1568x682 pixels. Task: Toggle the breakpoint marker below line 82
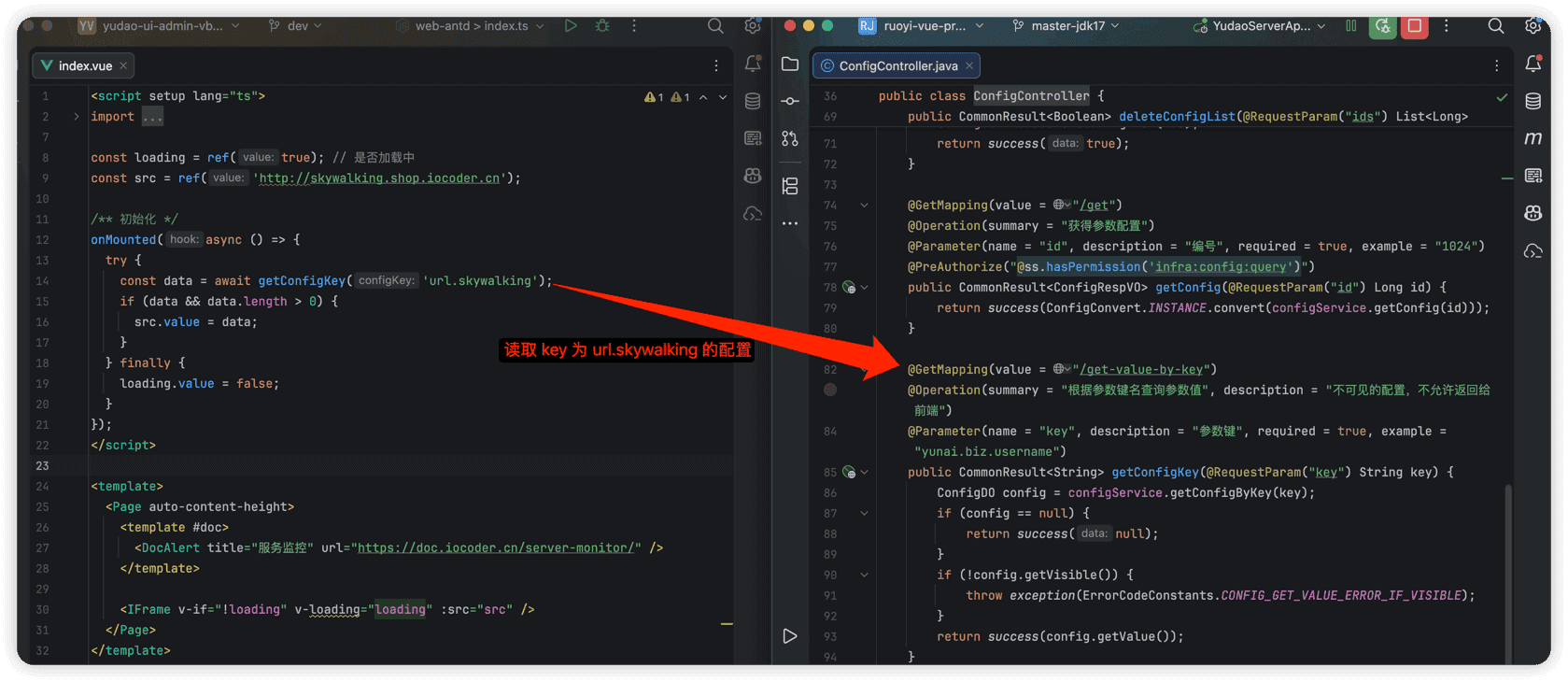830,391
